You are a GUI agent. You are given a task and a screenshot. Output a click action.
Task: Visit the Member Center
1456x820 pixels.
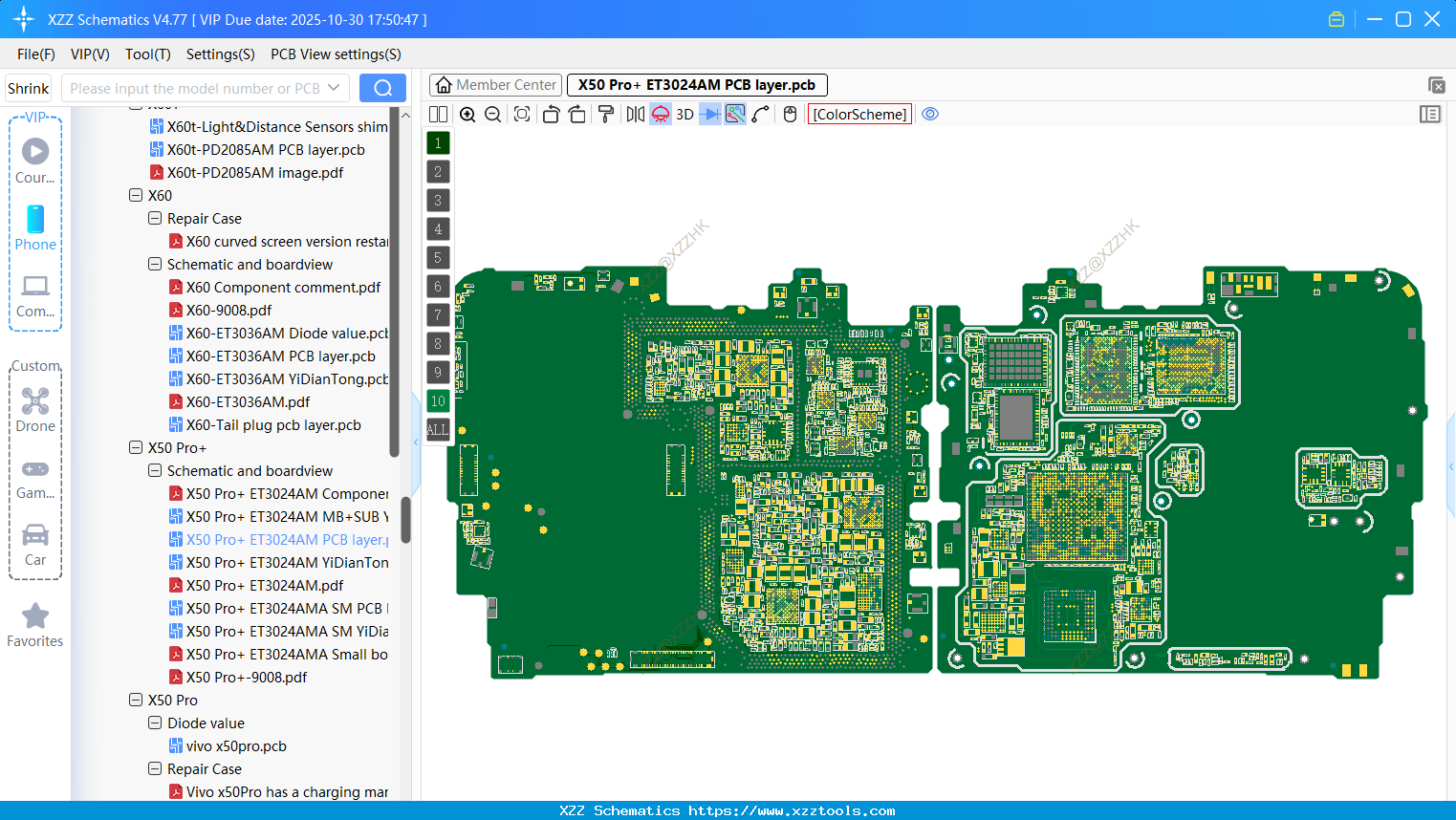495,84
